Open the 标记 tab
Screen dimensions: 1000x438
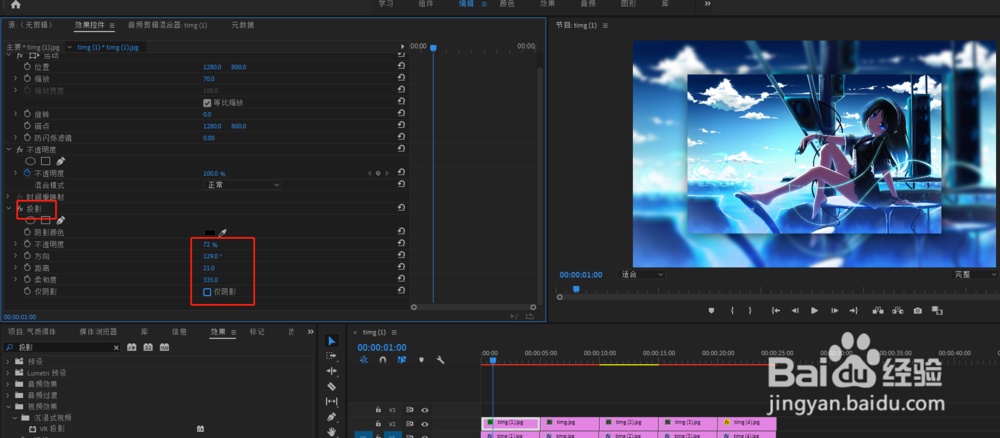pos(257,332)
